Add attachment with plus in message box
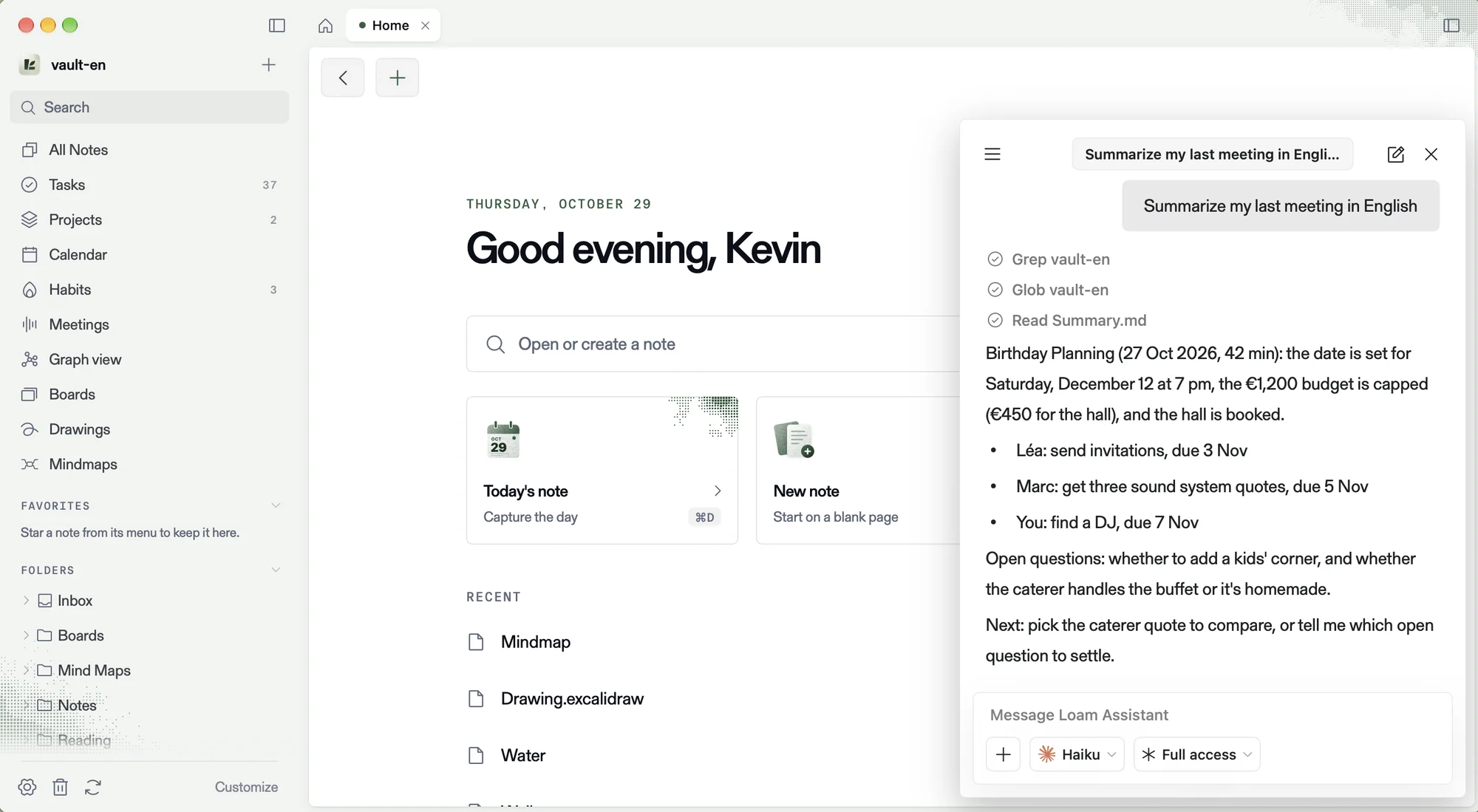This screenshot has height=812, width=1478. tap(1004, 754)
